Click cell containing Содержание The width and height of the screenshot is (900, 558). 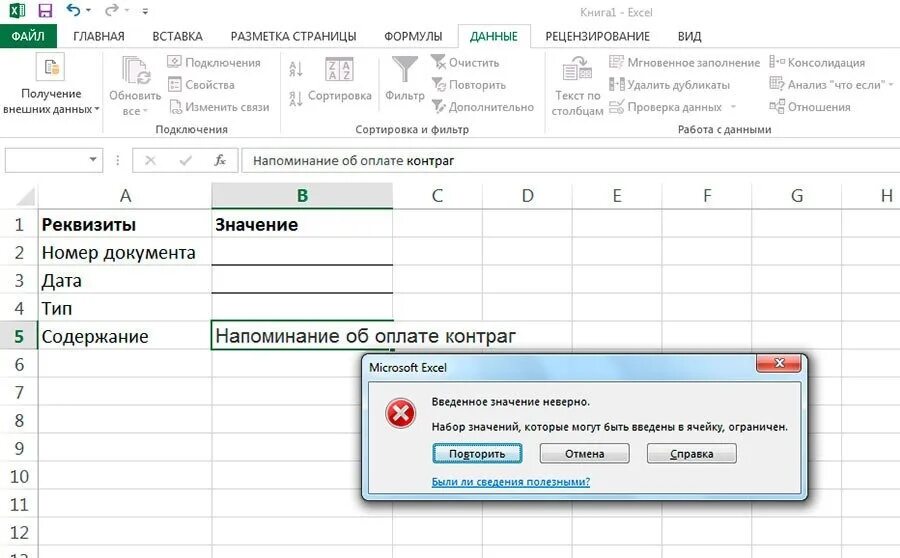pos(125,336)
